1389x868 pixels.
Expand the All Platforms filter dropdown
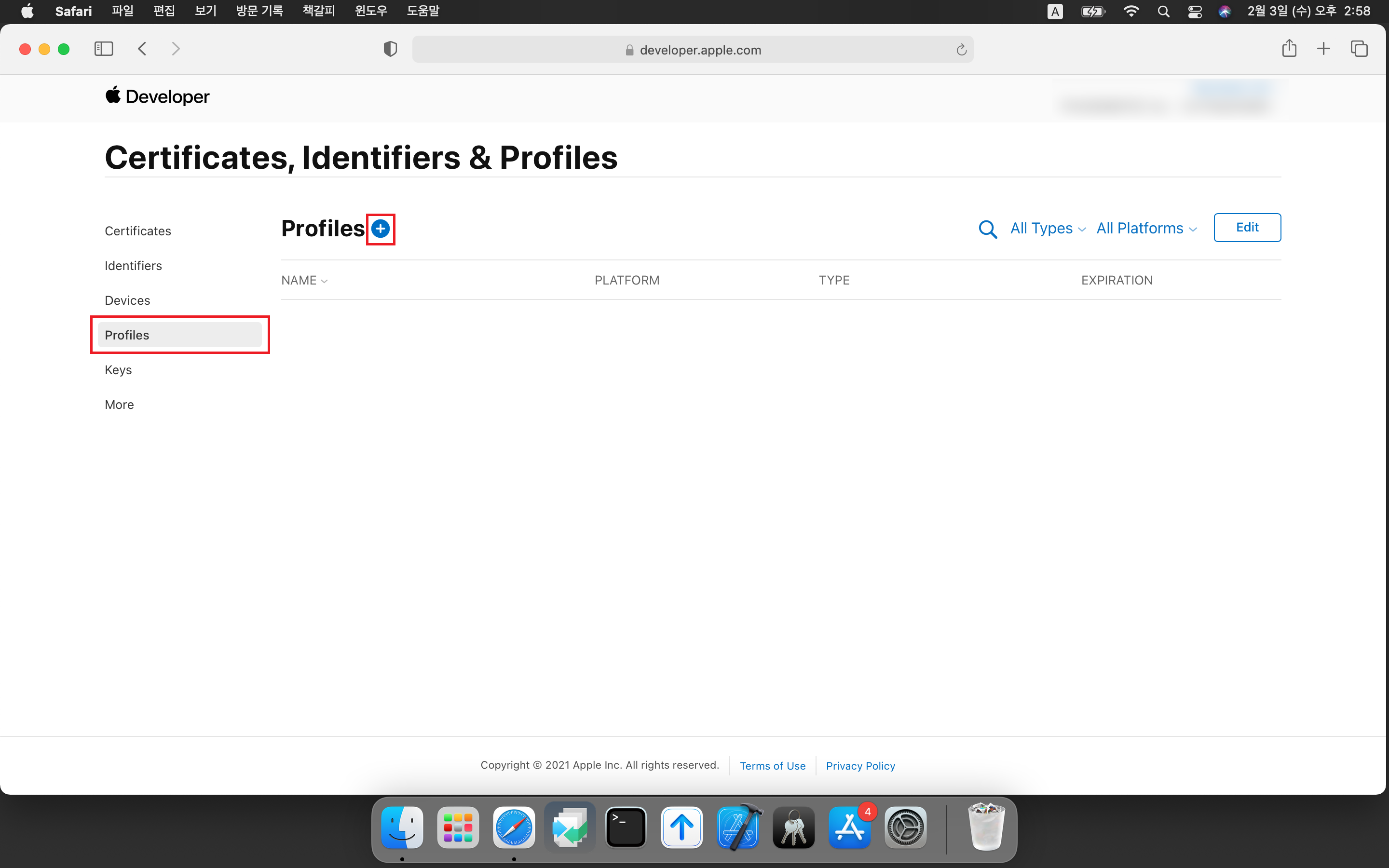pyautogui.click(x=1146, y=229)
